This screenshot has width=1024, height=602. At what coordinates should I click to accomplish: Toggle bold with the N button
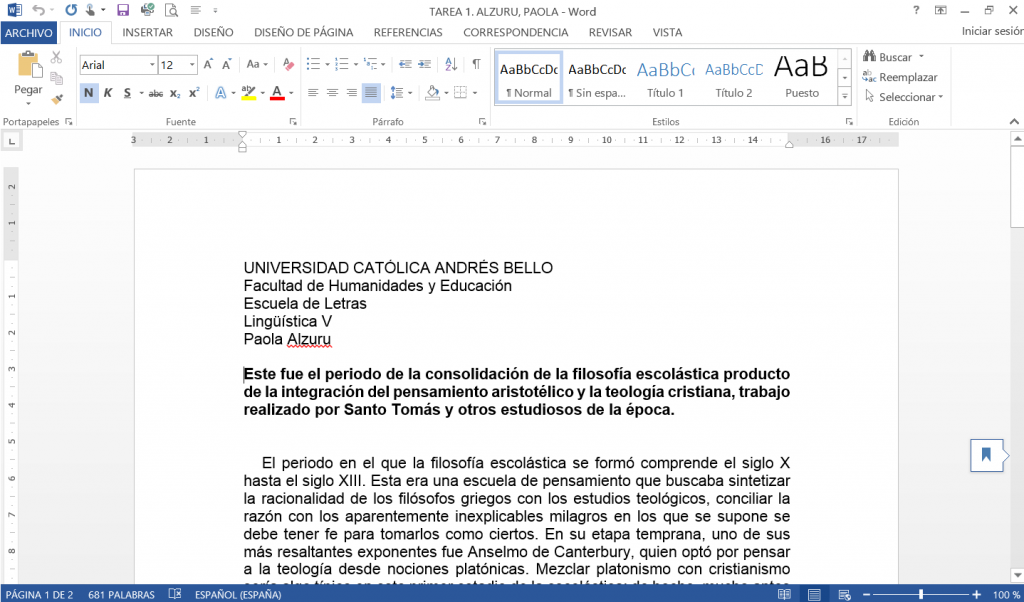pos(89,92)
